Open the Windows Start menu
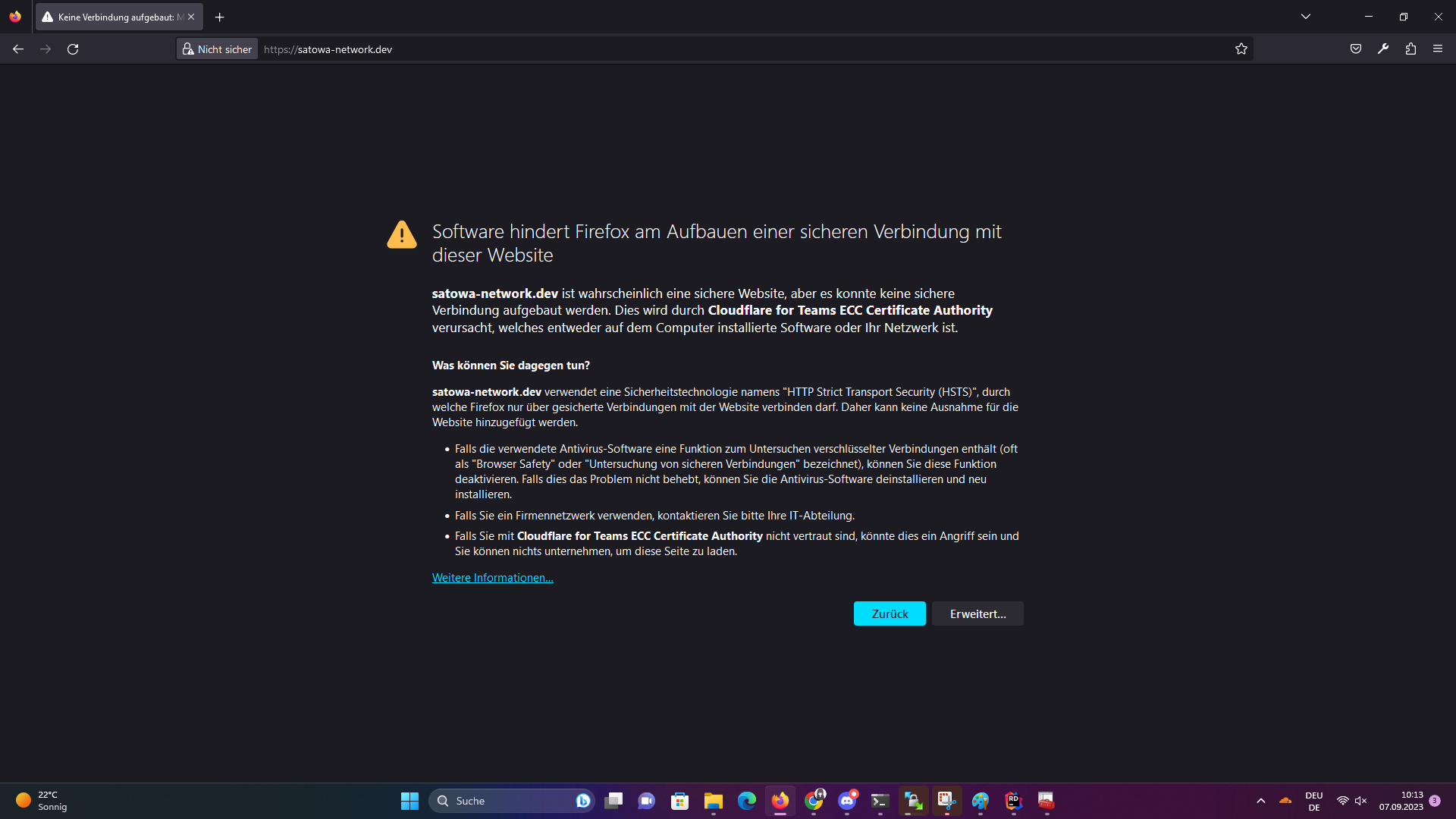1456x819 pixels. point(409,801)
